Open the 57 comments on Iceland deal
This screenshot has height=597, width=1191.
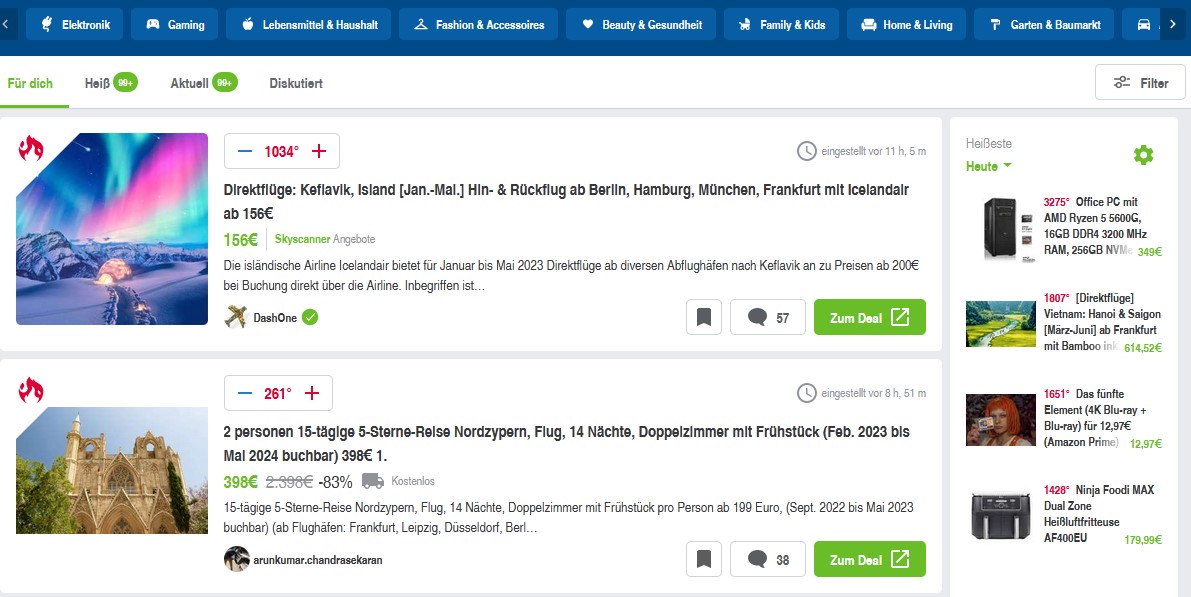(x=768, y=317)
